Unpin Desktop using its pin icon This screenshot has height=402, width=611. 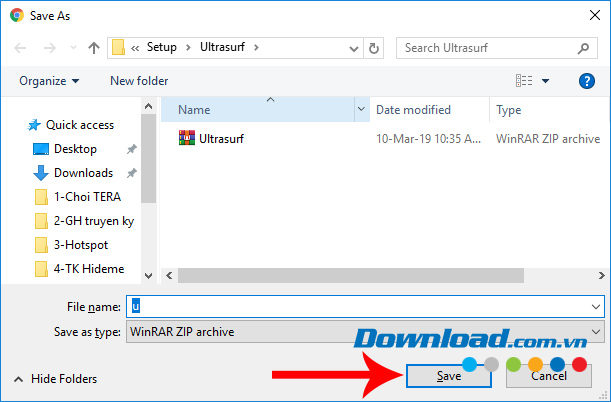pyautogui.click(x=132, y=149)
